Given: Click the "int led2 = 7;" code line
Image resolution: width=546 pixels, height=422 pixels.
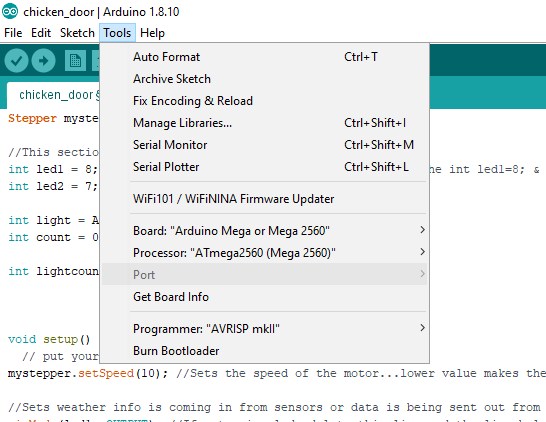Looking at the screenshot, I should click(x=53, y=186).
